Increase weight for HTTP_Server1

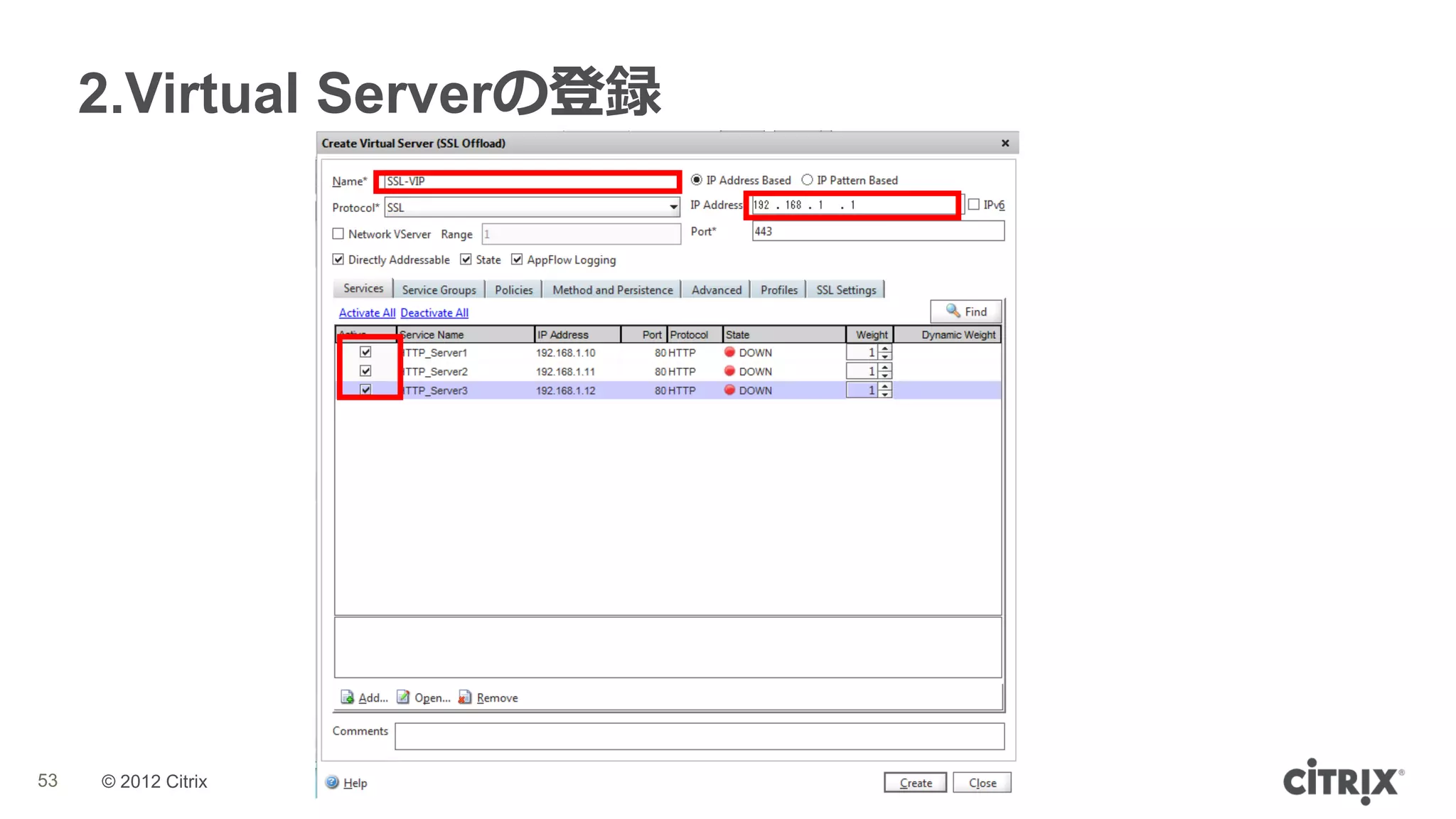point(885,348)
